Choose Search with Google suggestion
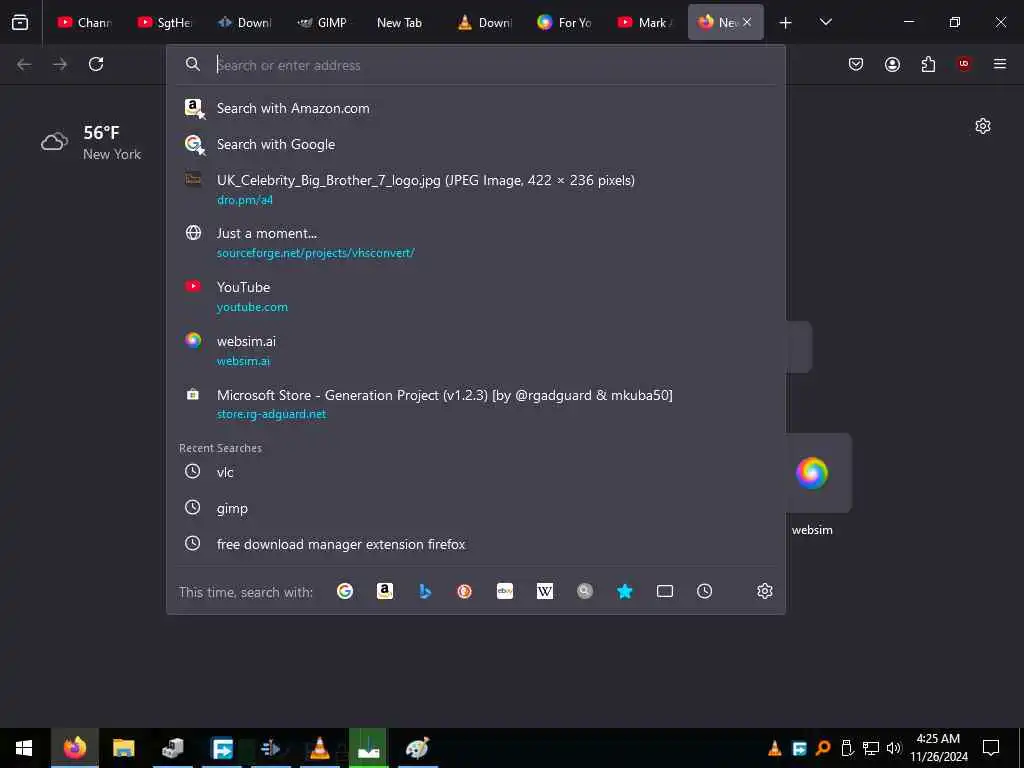The width and height of the screenshot is (1024, 768). 475,144
